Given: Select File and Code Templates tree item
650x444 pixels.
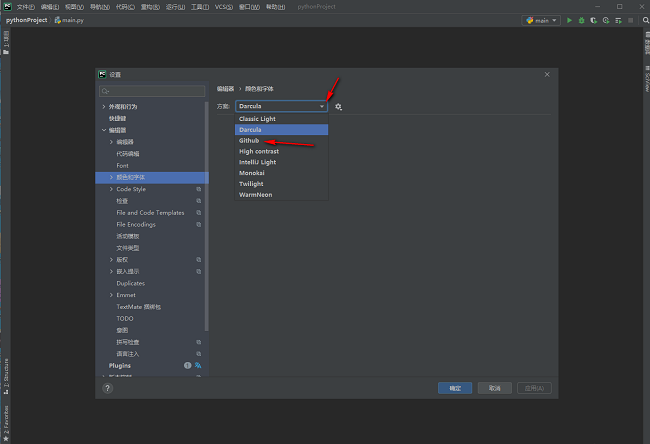Looking at the screenshot, I should tap(152, 213).
